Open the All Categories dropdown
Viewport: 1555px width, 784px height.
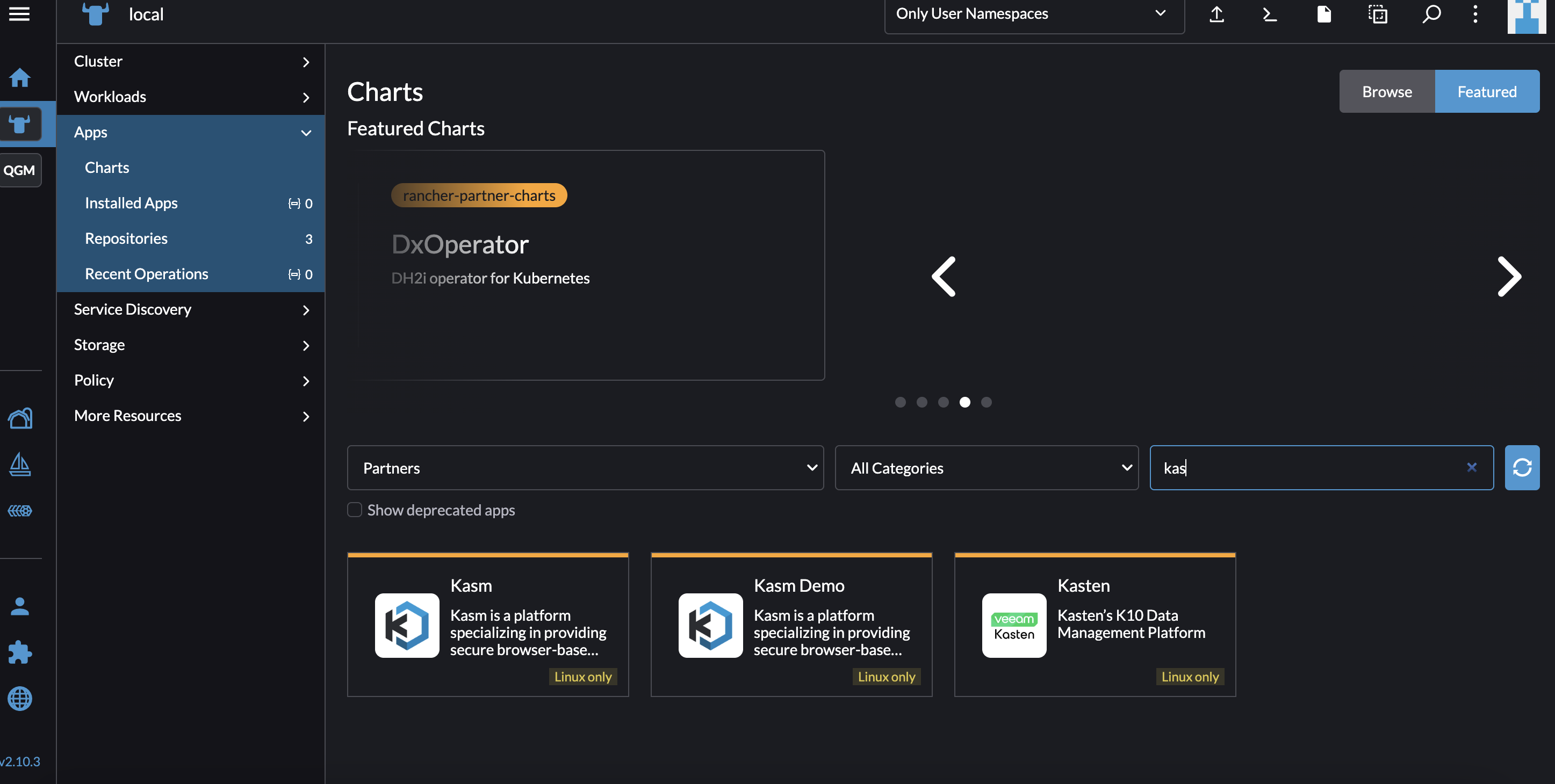(987, 467)
